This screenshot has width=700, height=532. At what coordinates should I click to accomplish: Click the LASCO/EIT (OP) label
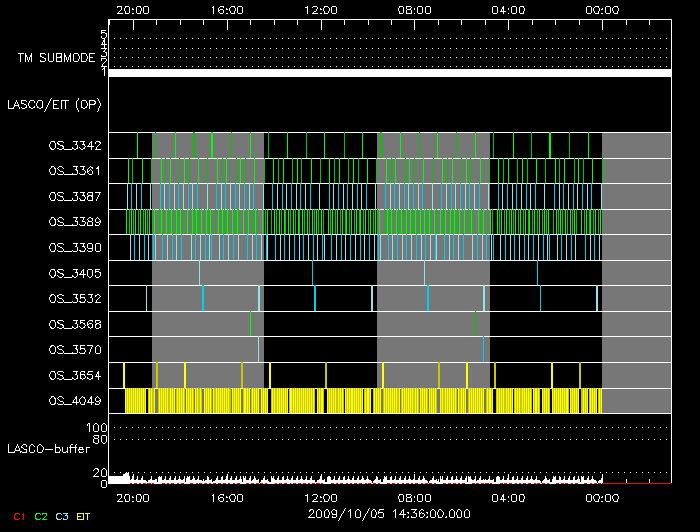pos(51,104)
